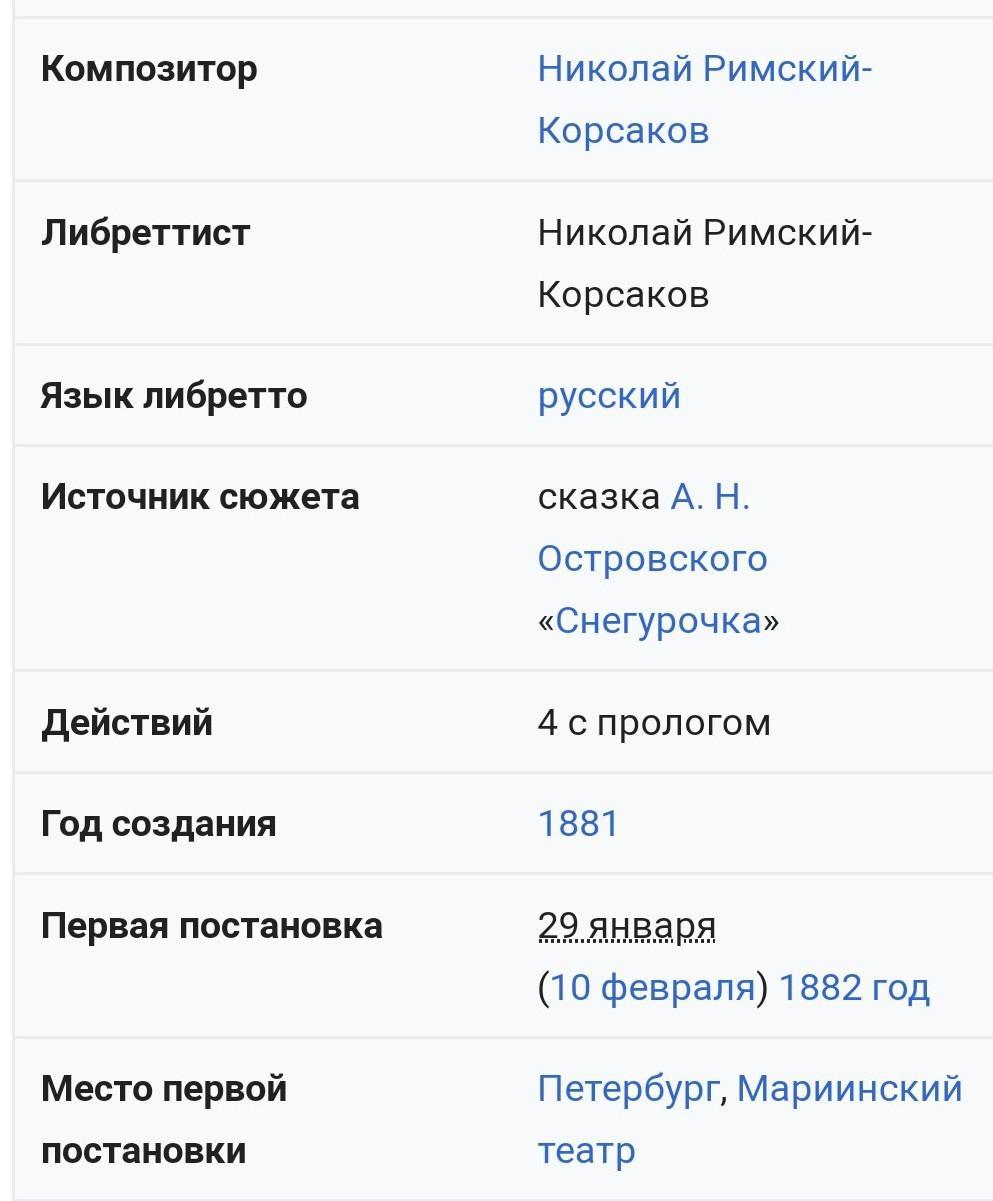This screenshot has height=1201, width=993.
Task: Click the Язык либретто label
Action: pos(174,395)
